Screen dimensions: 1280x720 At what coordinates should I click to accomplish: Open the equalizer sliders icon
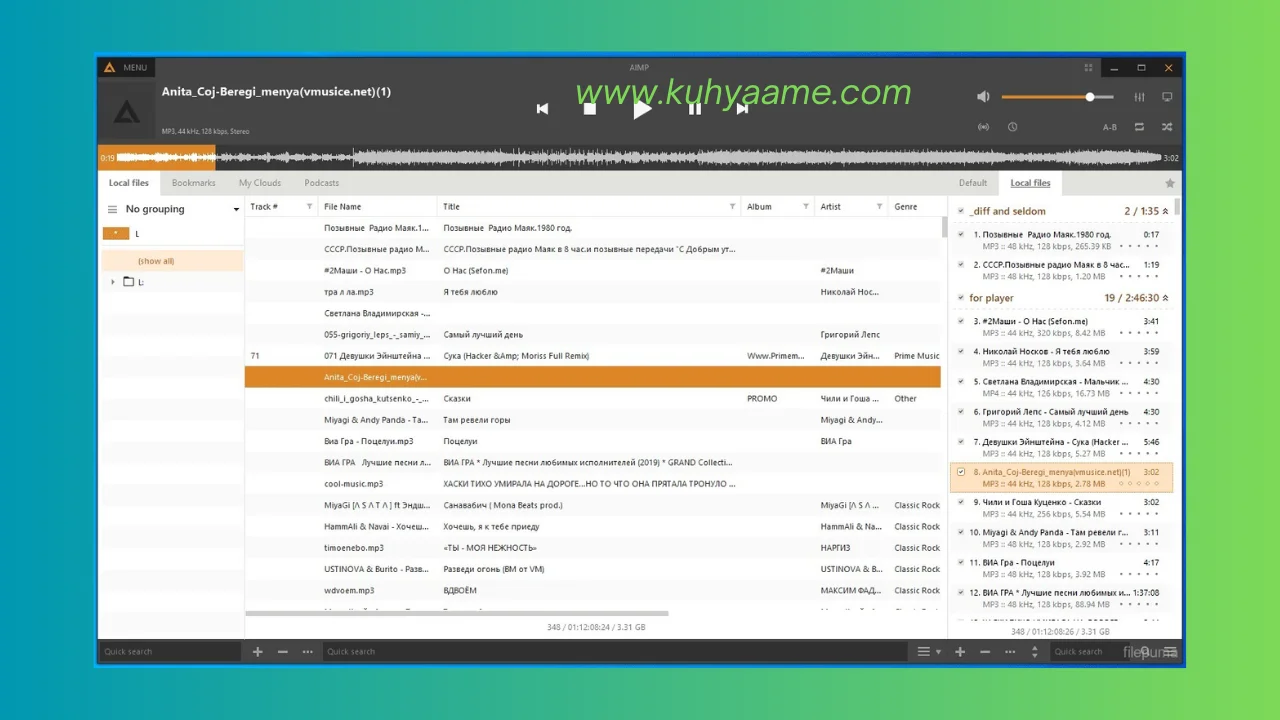point(1139,97)
